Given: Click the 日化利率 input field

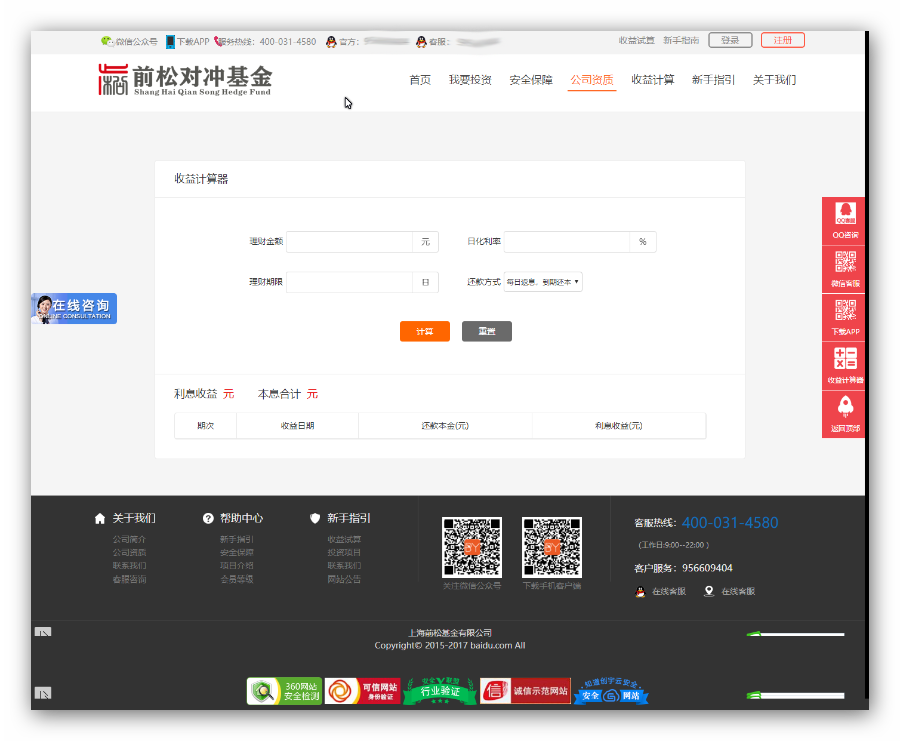Looking at the screenshot, I should point(567,242).
